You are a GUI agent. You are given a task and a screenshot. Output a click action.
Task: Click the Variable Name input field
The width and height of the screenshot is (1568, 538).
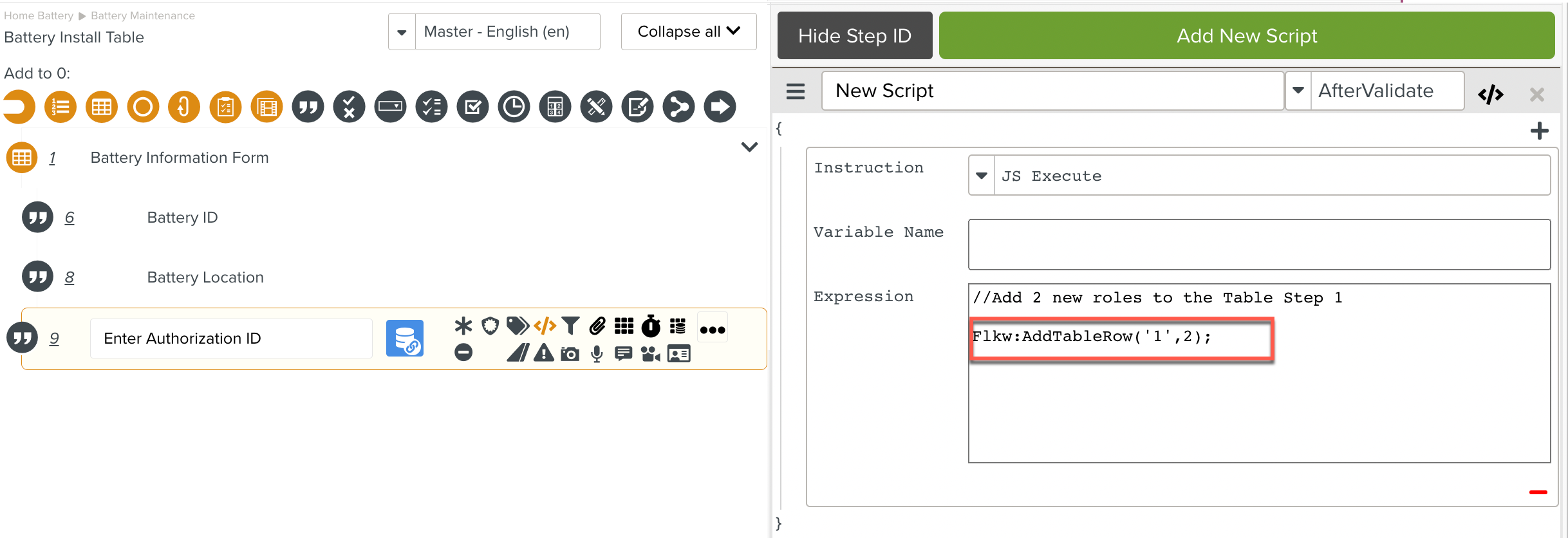[x=1258, y=245]
